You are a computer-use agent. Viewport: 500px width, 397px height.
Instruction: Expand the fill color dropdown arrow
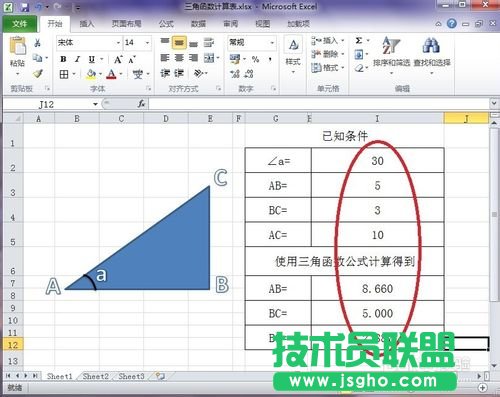tap(100, 74)
